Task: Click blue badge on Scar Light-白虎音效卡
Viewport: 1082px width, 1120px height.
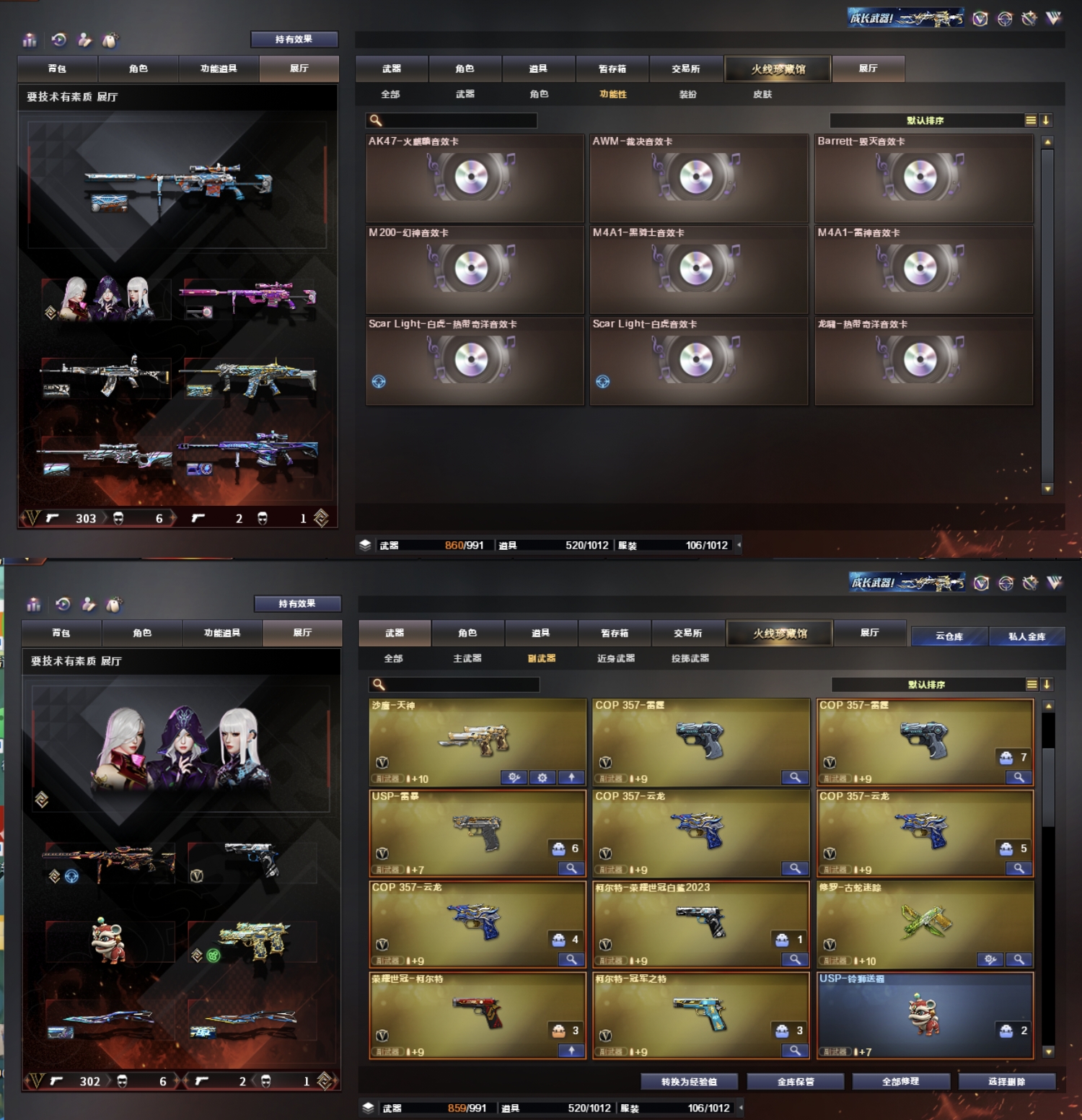Action: 603,382
